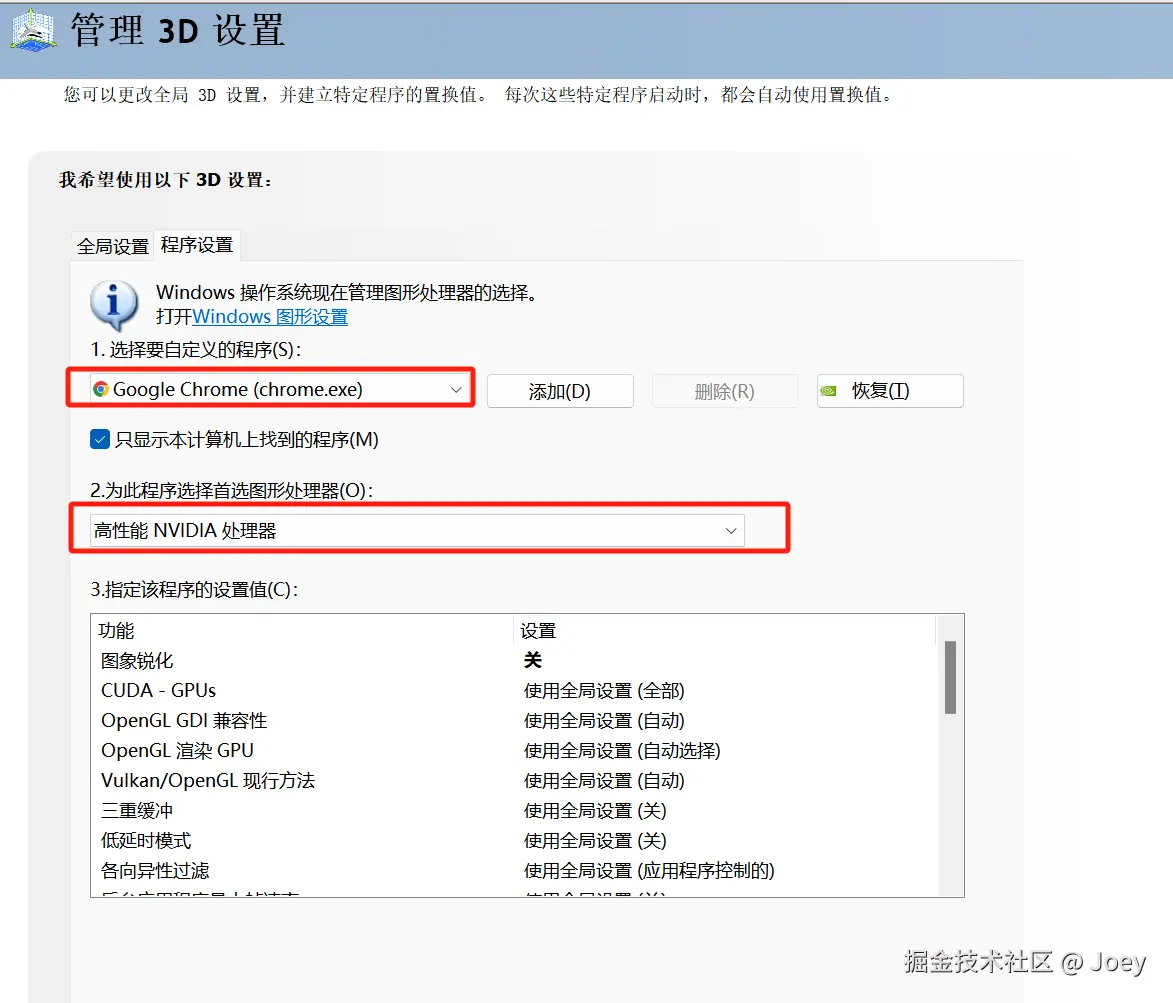Click the 设置 column header
Screen dimensions: 1173x1003
click(724, 631)
